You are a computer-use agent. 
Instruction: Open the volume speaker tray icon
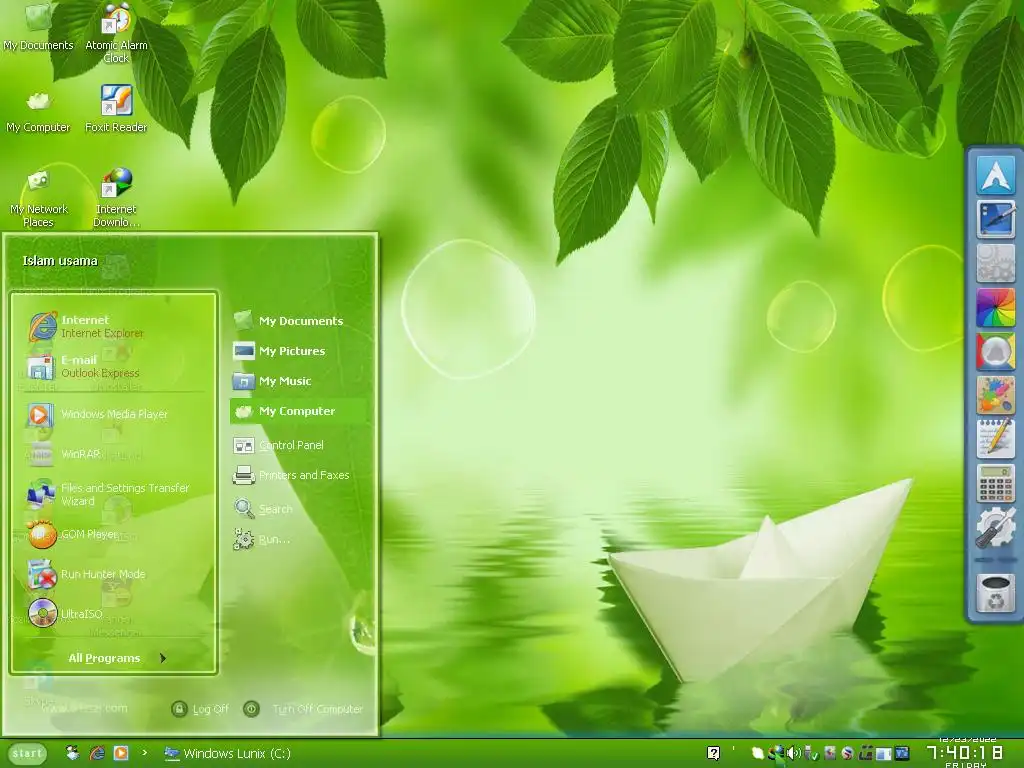[x=793, y=753]
